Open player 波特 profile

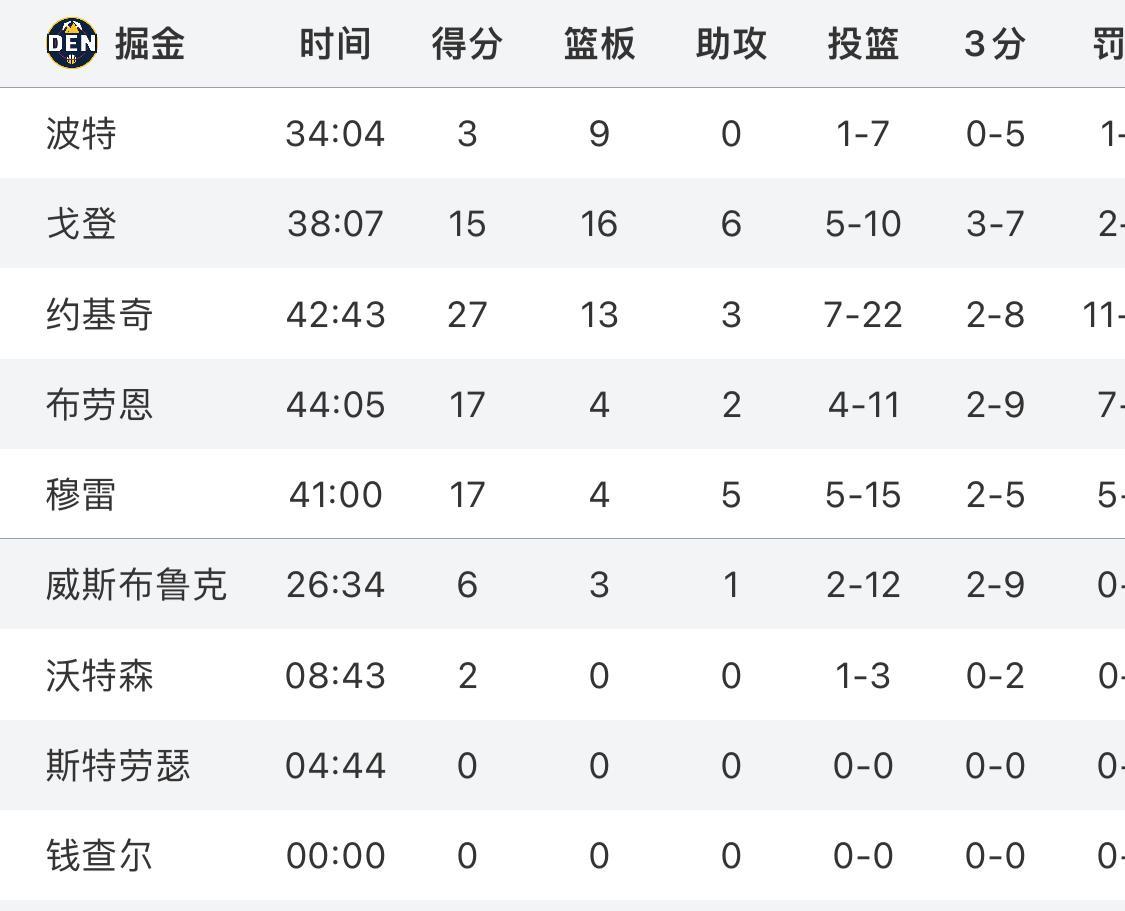81,133
